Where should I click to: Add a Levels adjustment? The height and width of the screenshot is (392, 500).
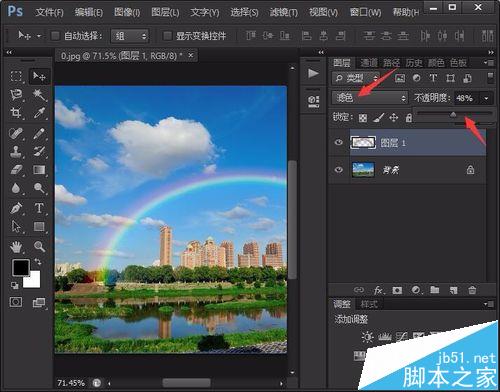pyautogui.click(x=384, y=337)
